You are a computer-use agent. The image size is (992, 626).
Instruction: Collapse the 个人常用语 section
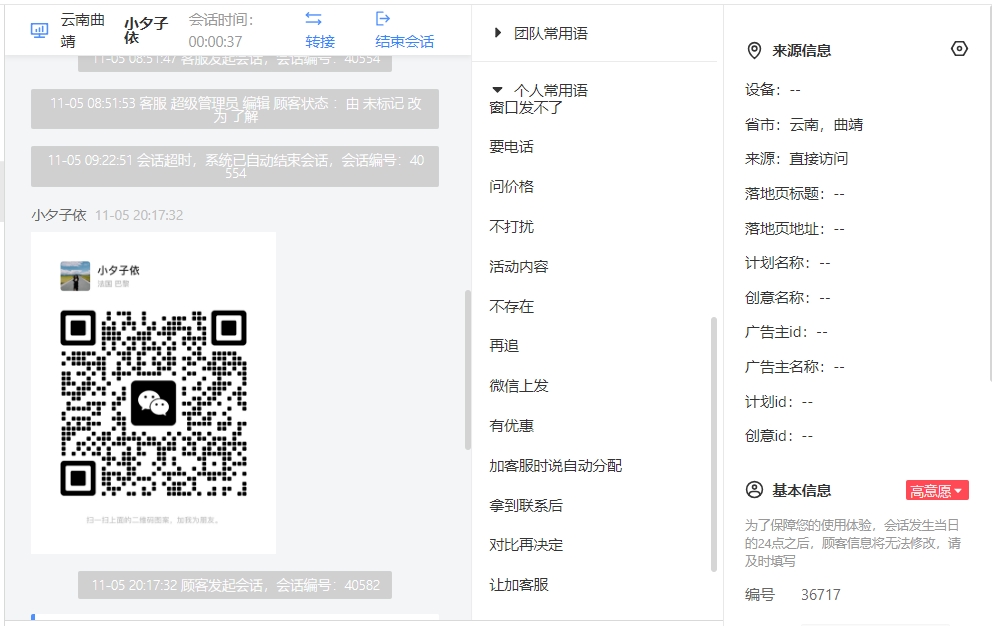[497, 90]
